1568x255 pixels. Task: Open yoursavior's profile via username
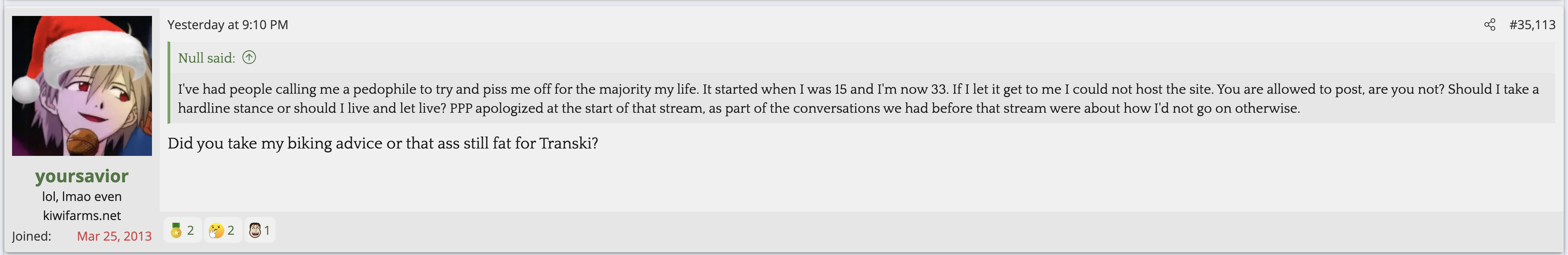click(82, 176)
